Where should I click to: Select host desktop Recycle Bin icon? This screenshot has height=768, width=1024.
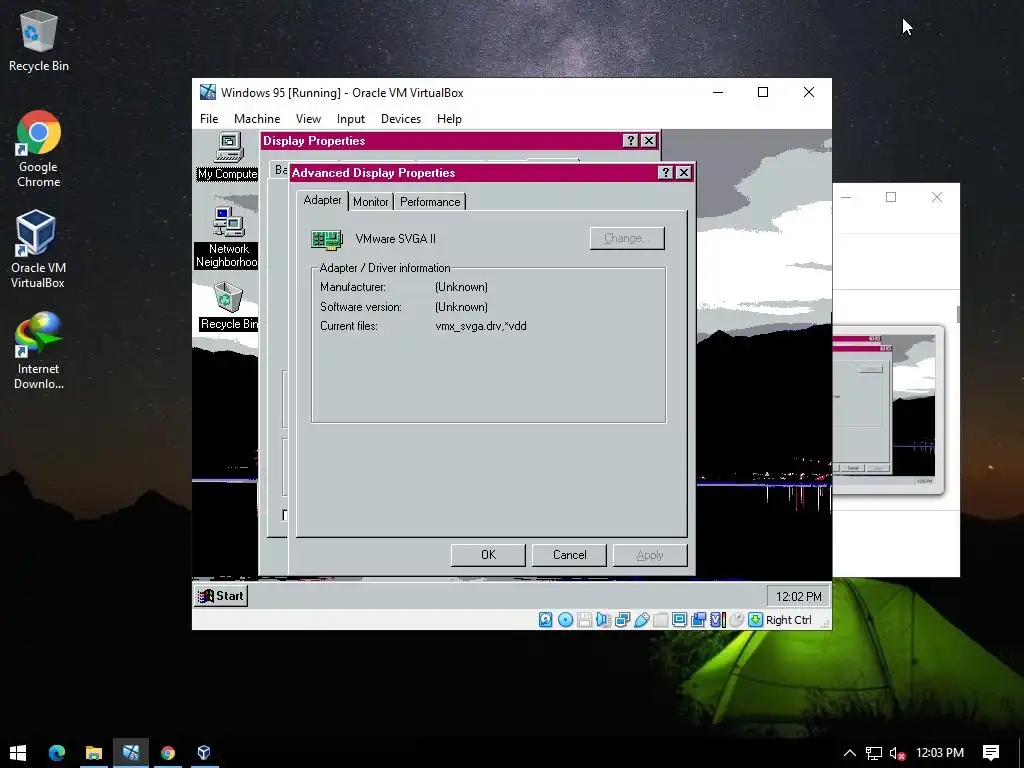coord(39,41)
